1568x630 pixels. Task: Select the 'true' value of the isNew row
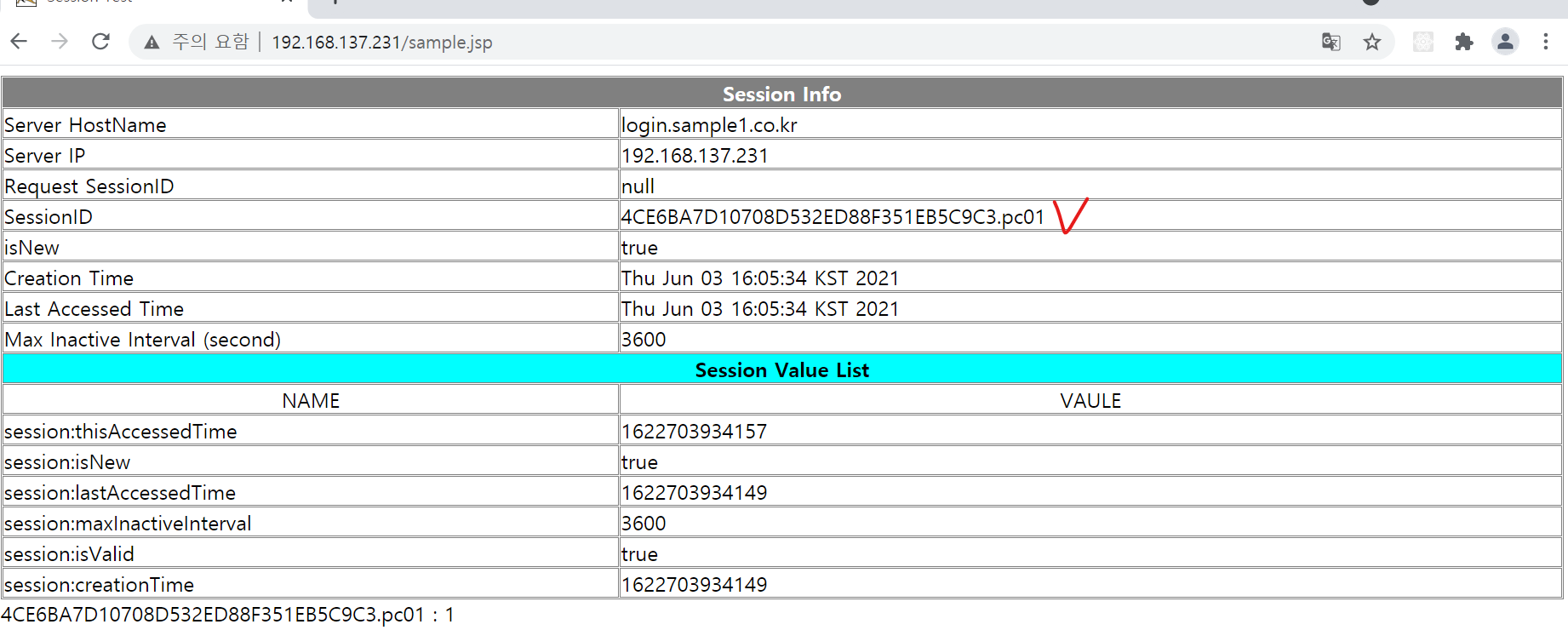click(639, 248)
